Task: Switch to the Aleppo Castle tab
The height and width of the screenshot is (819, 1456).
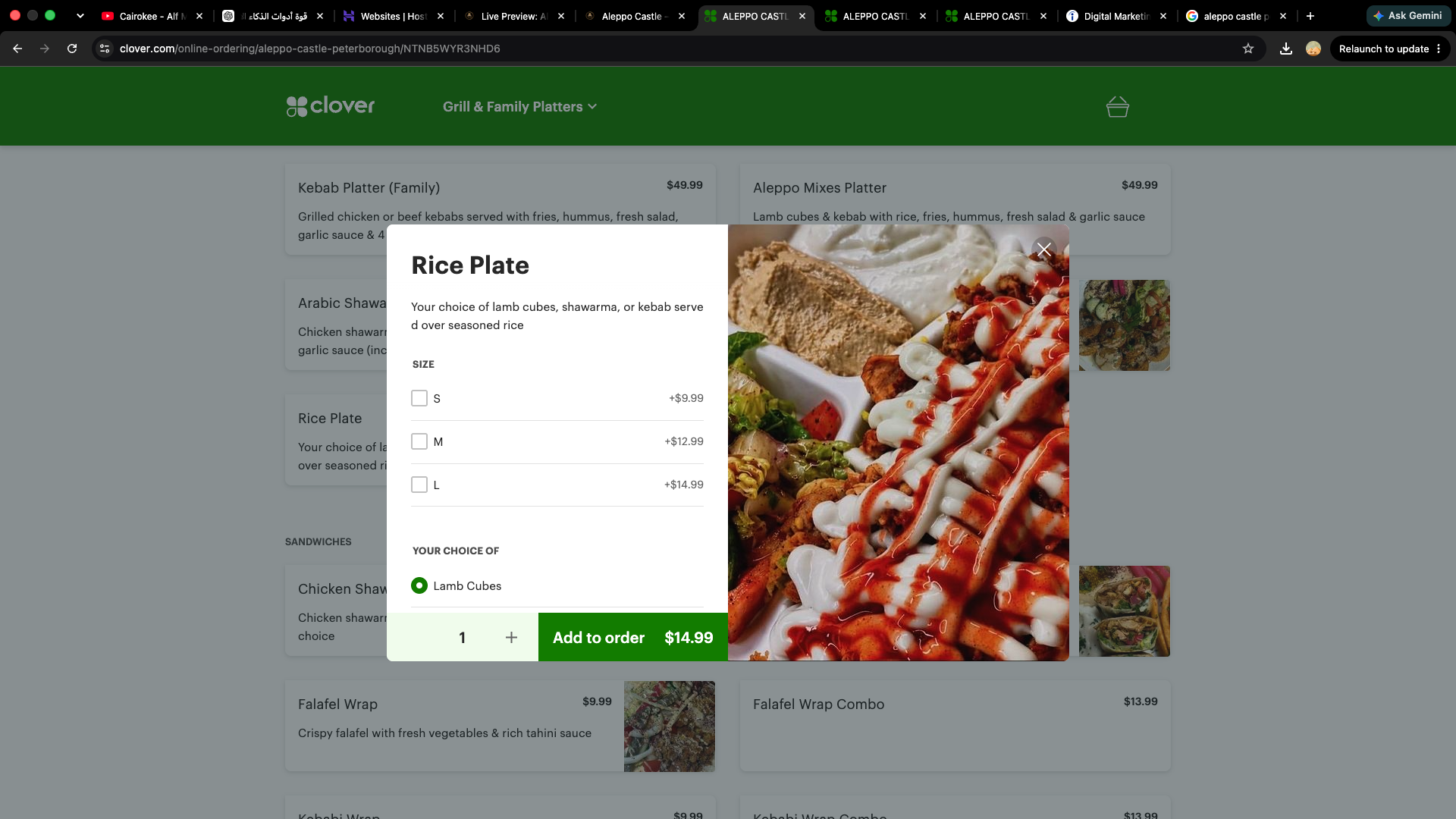Action: [x=633, y=16]
